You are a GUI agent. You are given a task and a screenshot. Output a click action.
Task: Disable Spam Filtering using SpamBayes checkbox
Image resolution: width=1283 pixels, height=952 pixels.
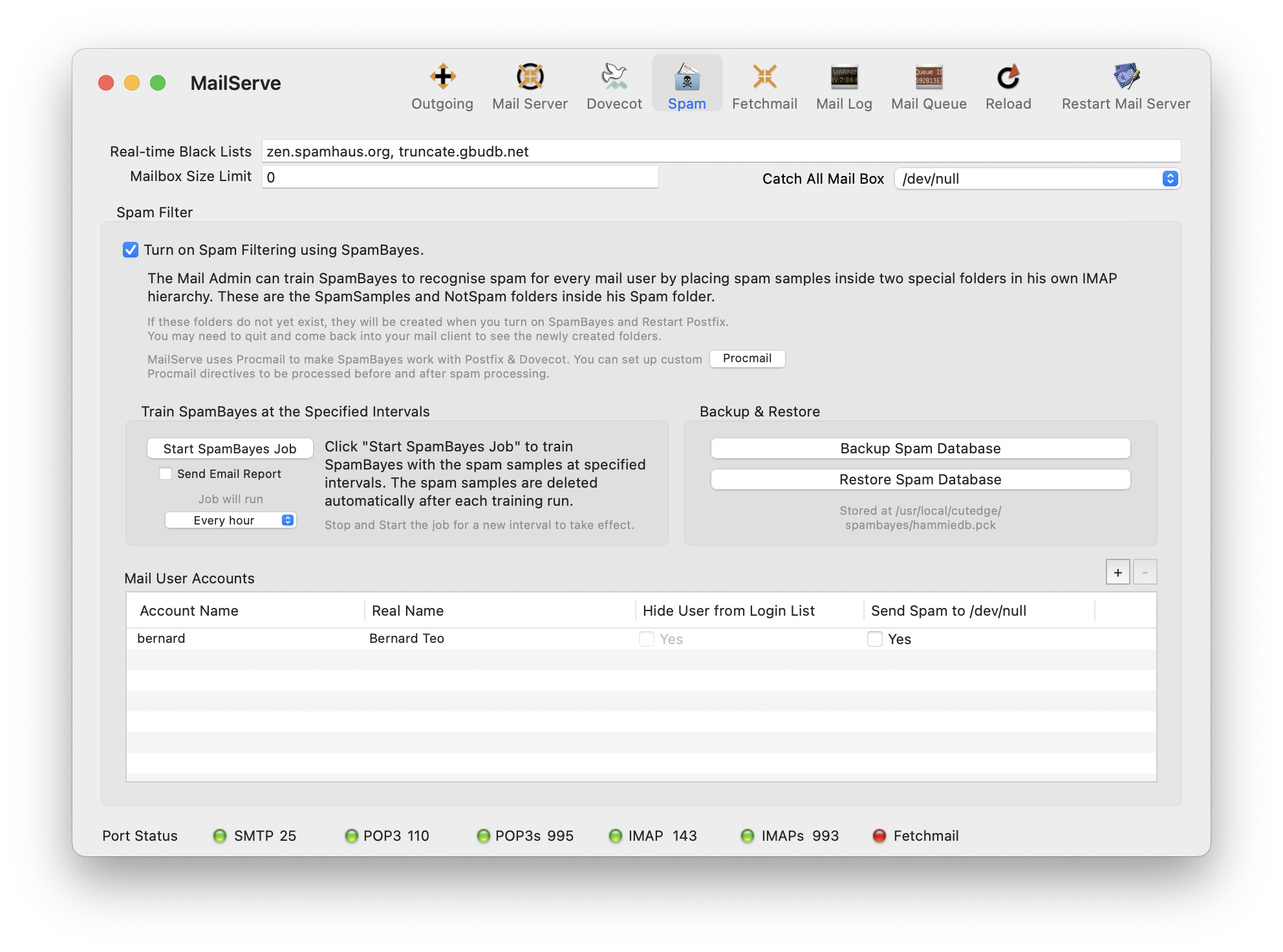click(x=131, y=250)
